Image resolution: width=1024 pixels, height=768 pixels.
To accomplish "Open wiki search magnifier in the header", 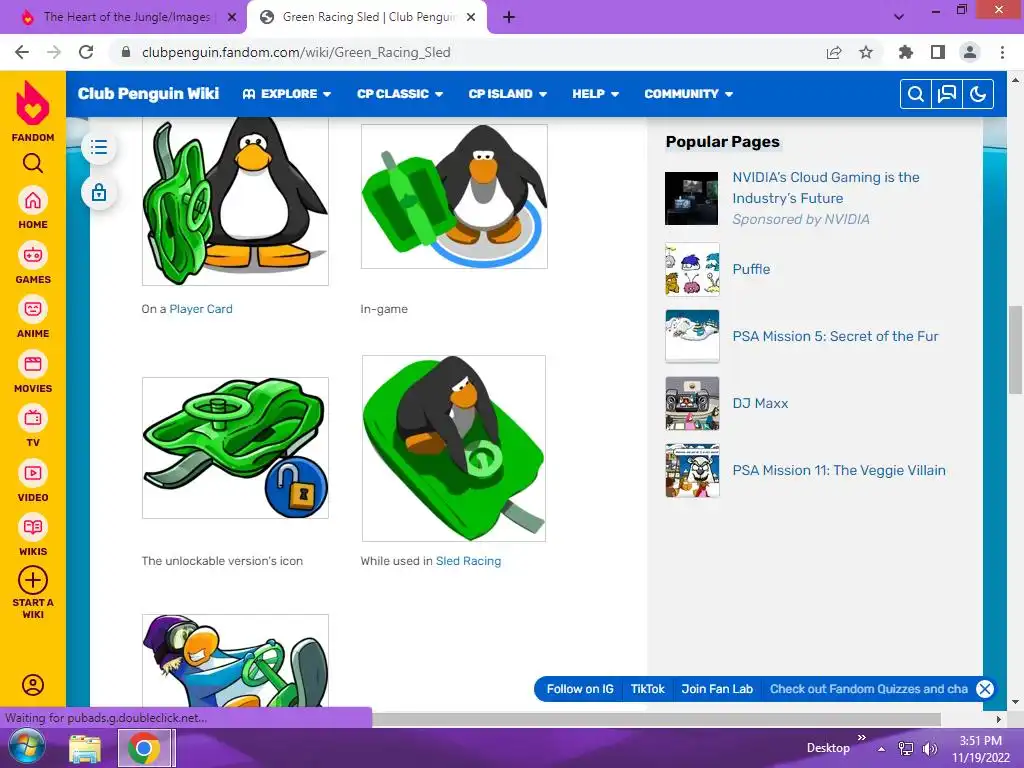I will [916, 94].
